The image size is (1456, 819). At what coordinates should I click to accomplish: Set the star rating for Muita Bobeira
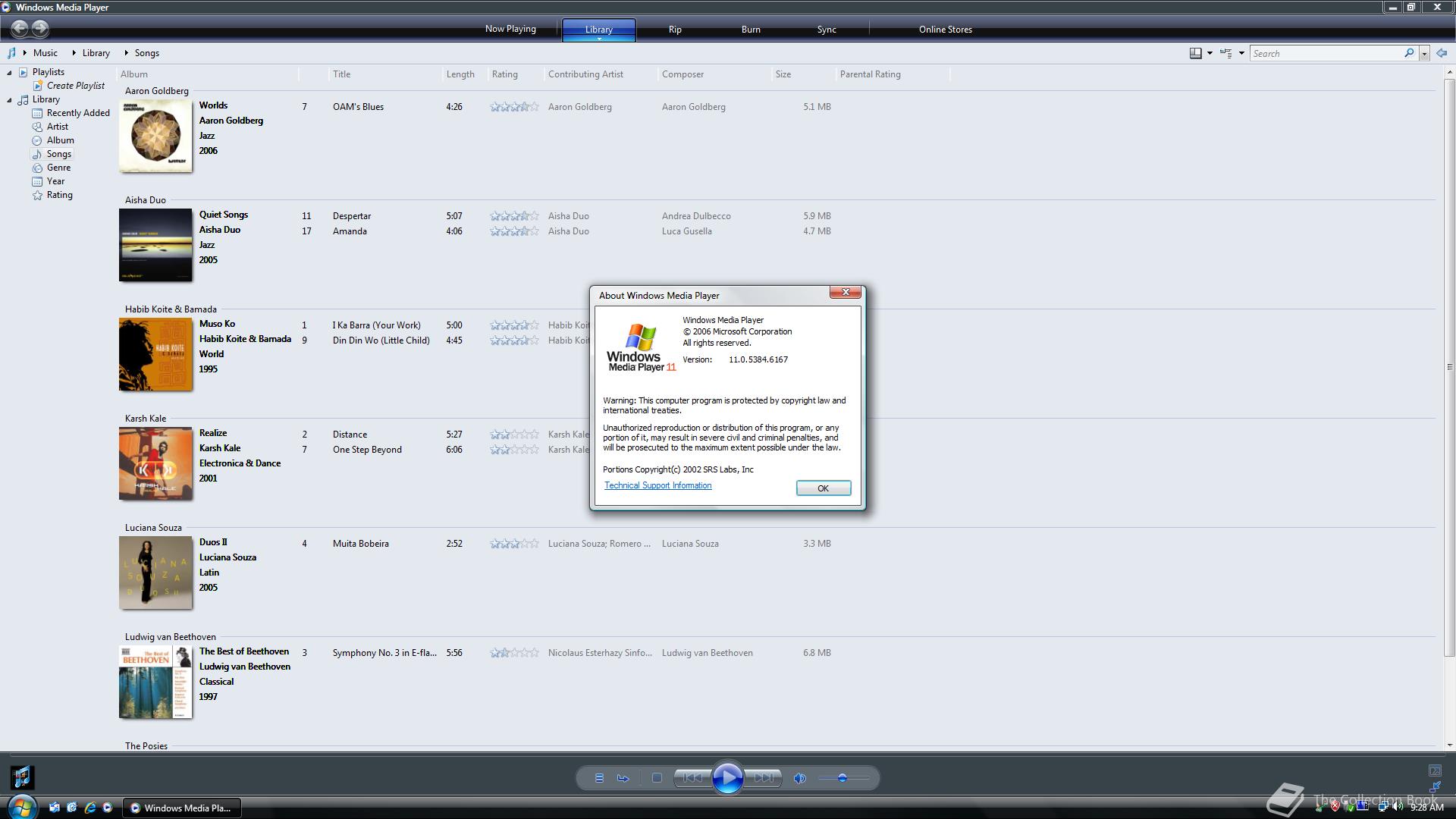click(x=514, y=544)
